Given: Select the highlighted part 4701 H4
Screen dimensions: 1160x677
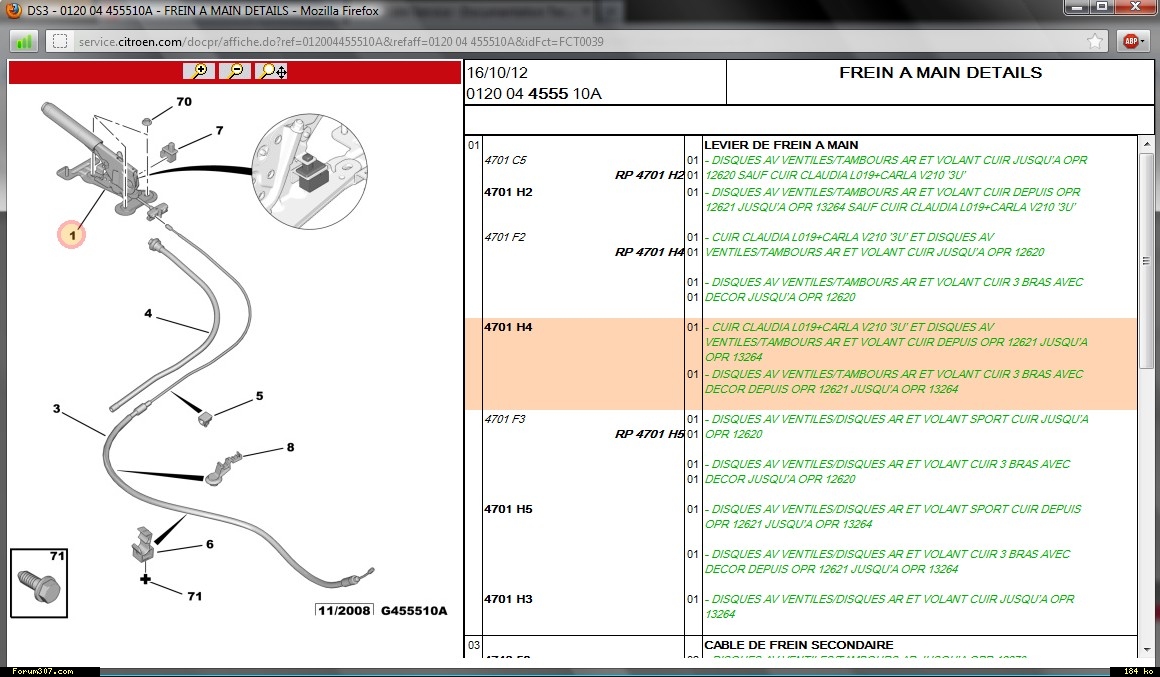Looking at the screenshot, I should tap(508, 327).
